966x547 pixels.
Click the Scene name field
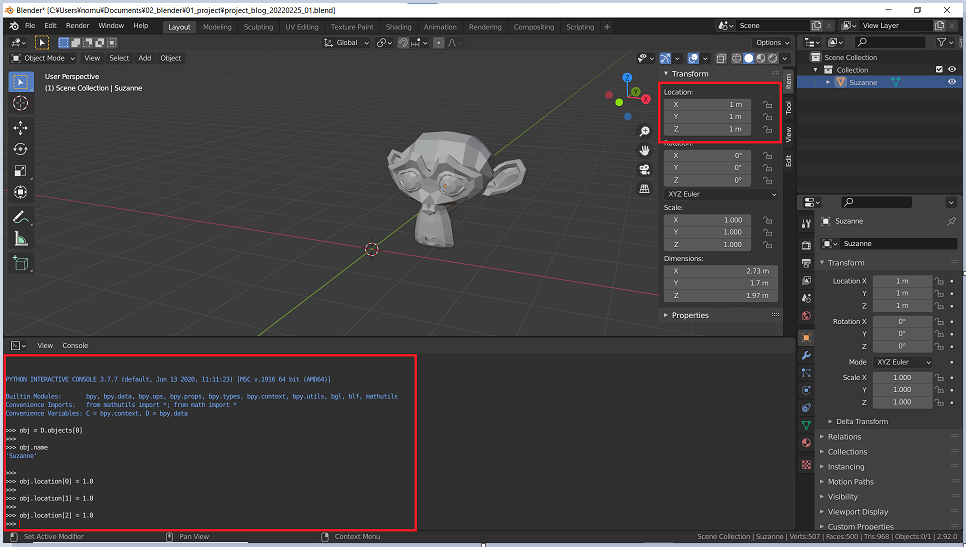pyautogui.click(x=773, y=26)
